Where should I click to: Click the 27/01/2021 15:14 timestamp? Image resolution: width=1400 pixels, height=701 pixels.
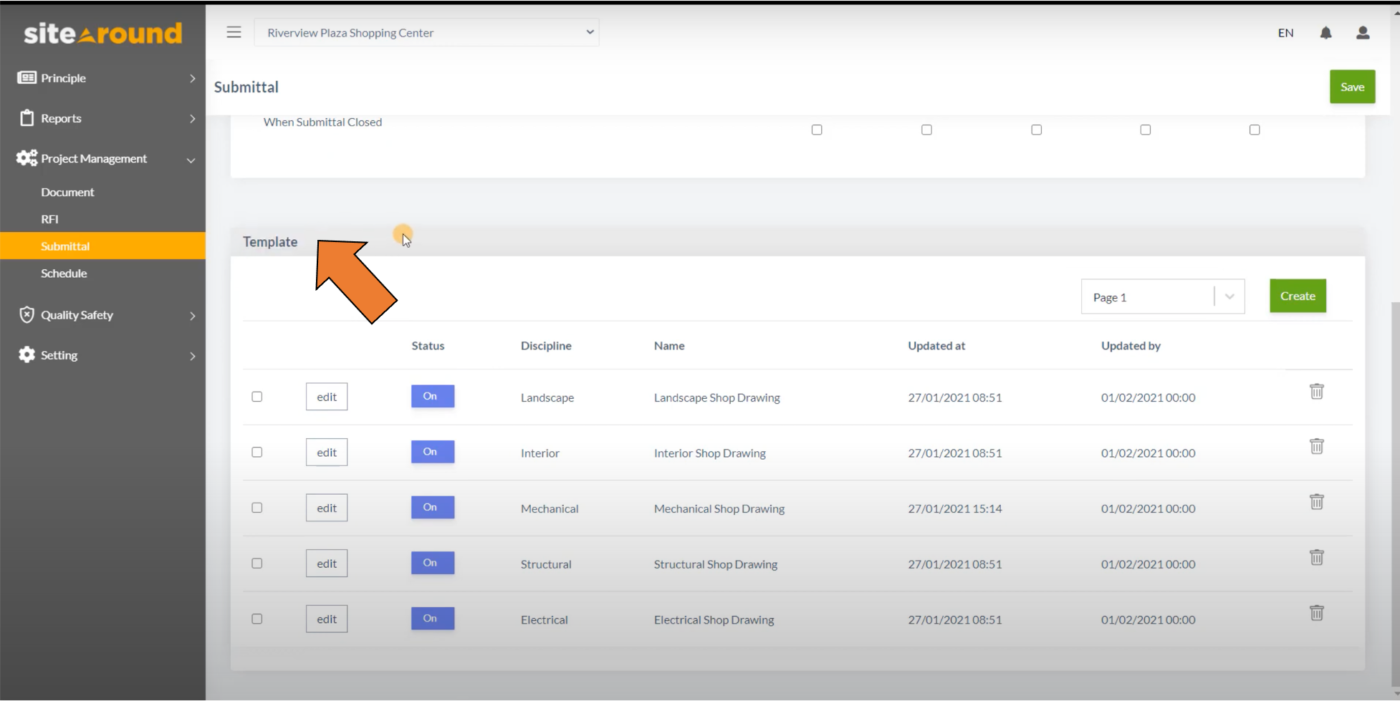click(955, 509)
